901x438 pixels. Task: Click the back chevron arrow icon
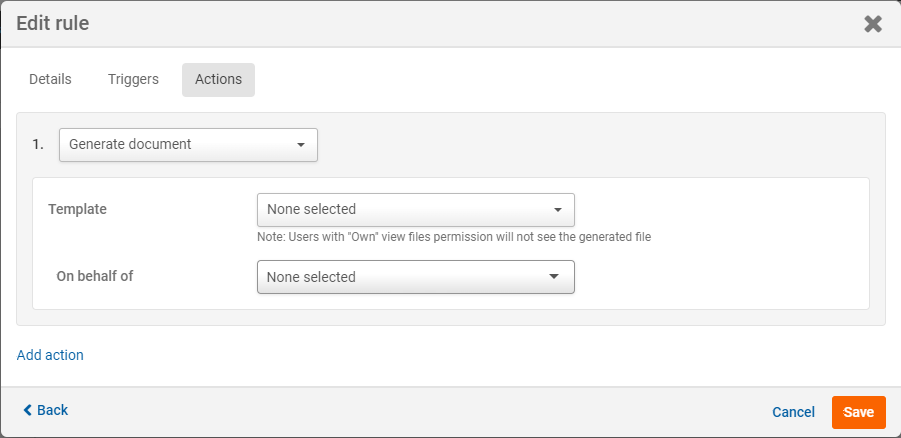click(28, 410)
